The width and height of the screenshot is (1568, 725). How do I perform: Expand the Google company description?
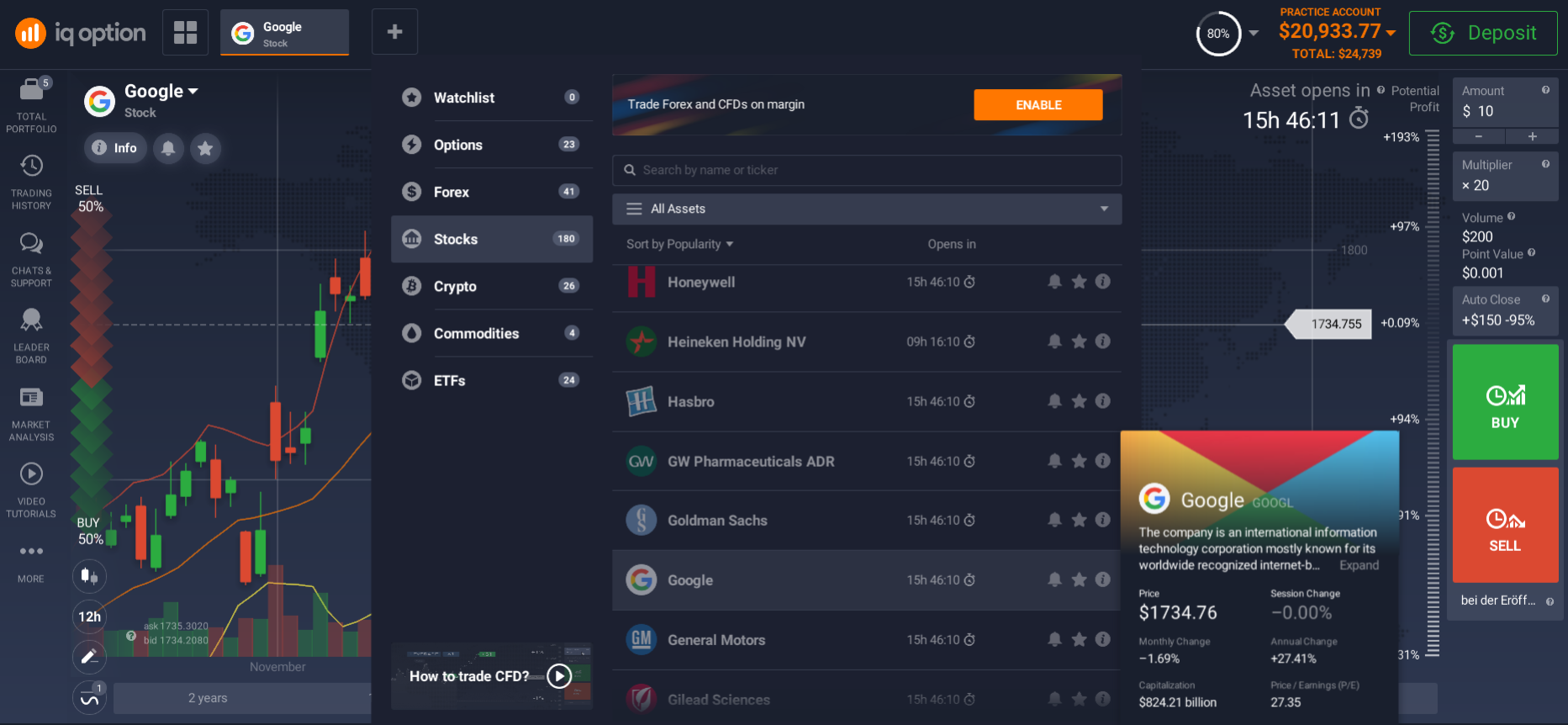[x=1359, y=565]
